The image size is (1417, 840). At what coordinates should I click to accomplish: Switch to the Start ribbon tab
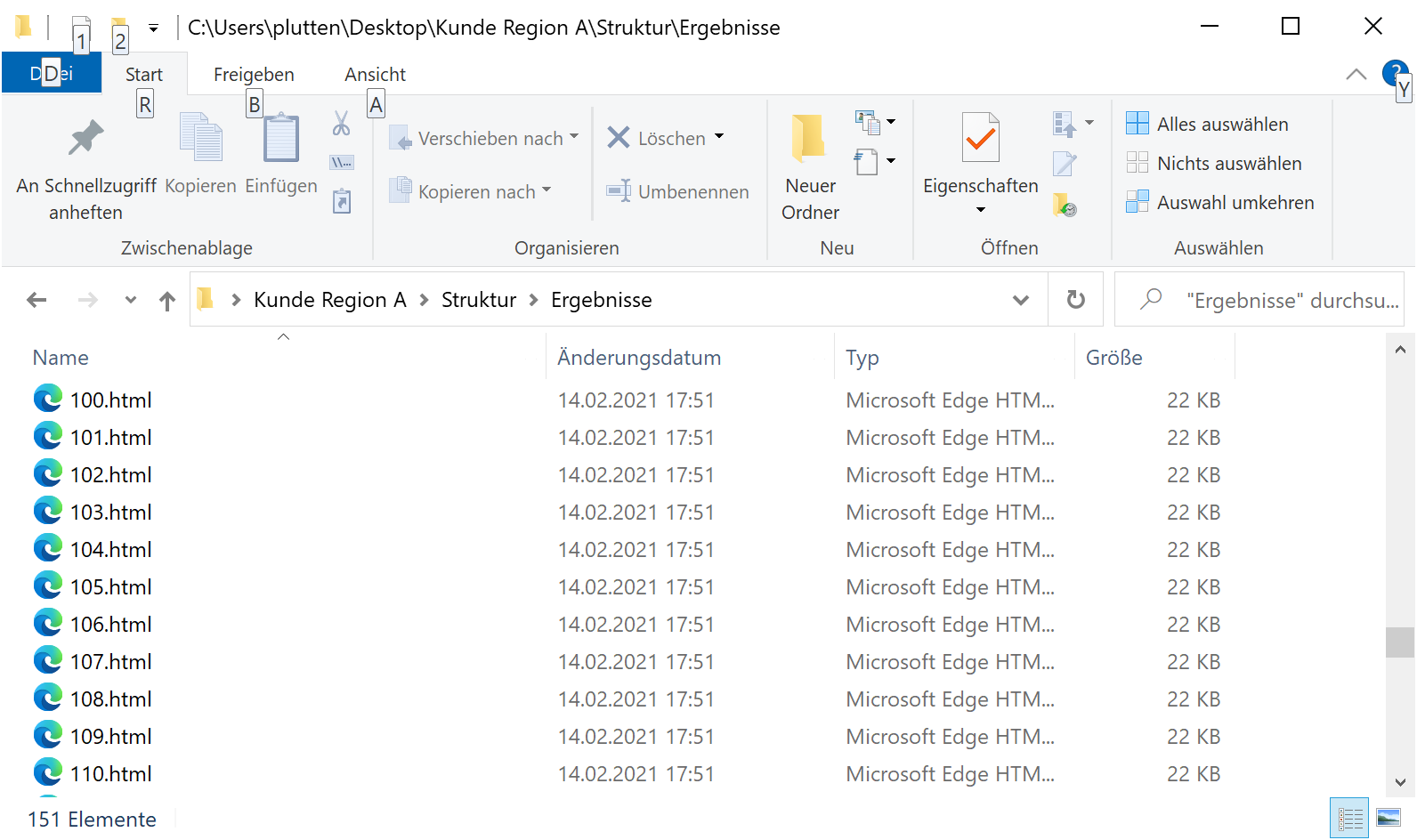[144, 74]
